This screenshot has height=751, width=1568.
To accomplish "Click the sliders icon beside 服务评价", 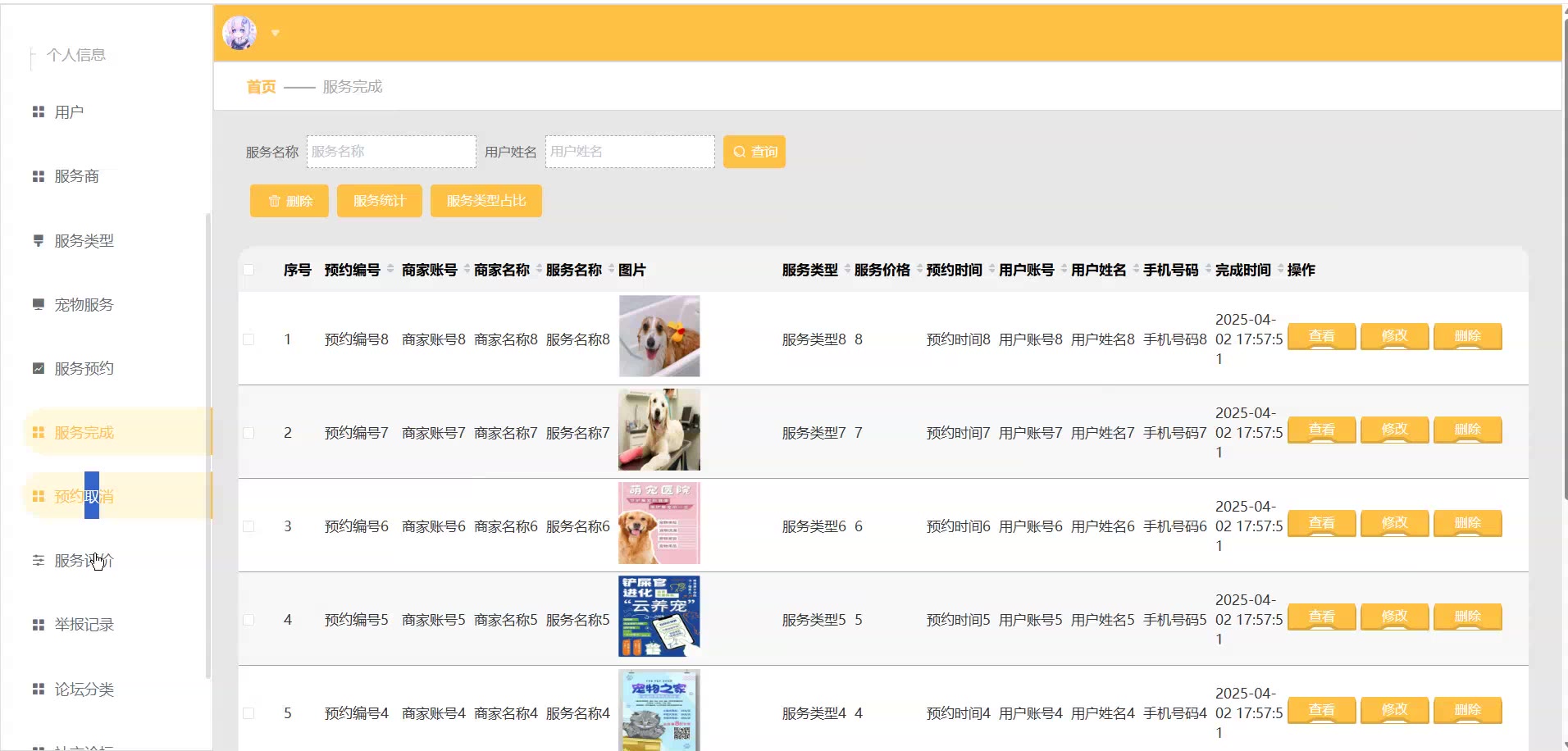I will point(38,561).
